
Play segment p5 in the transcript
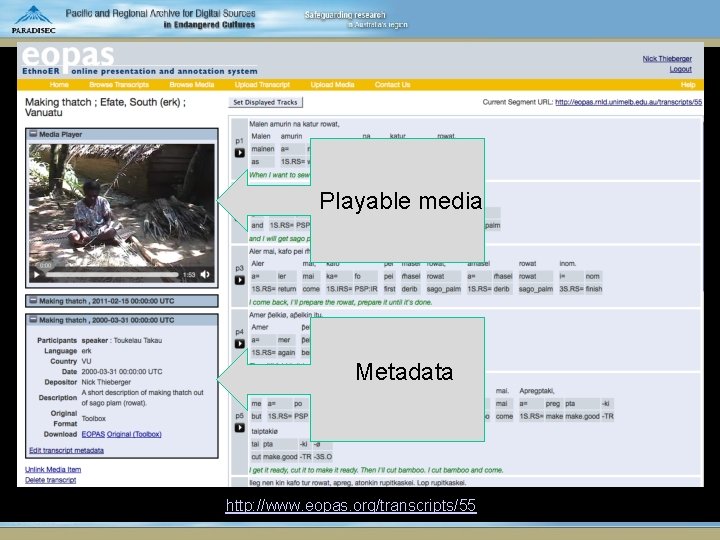click(x=240, y=428)
